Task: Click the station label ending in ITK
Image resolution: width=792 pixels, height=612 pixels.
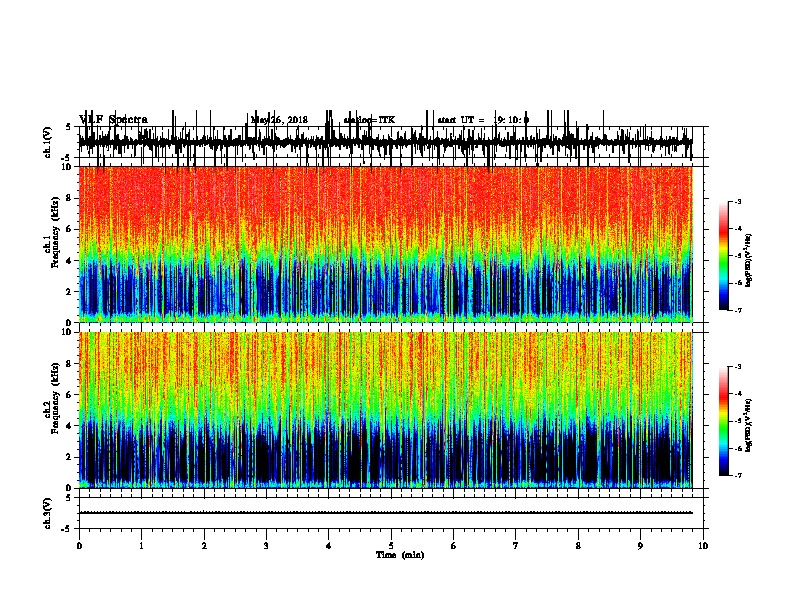Action: click(369, 120)
